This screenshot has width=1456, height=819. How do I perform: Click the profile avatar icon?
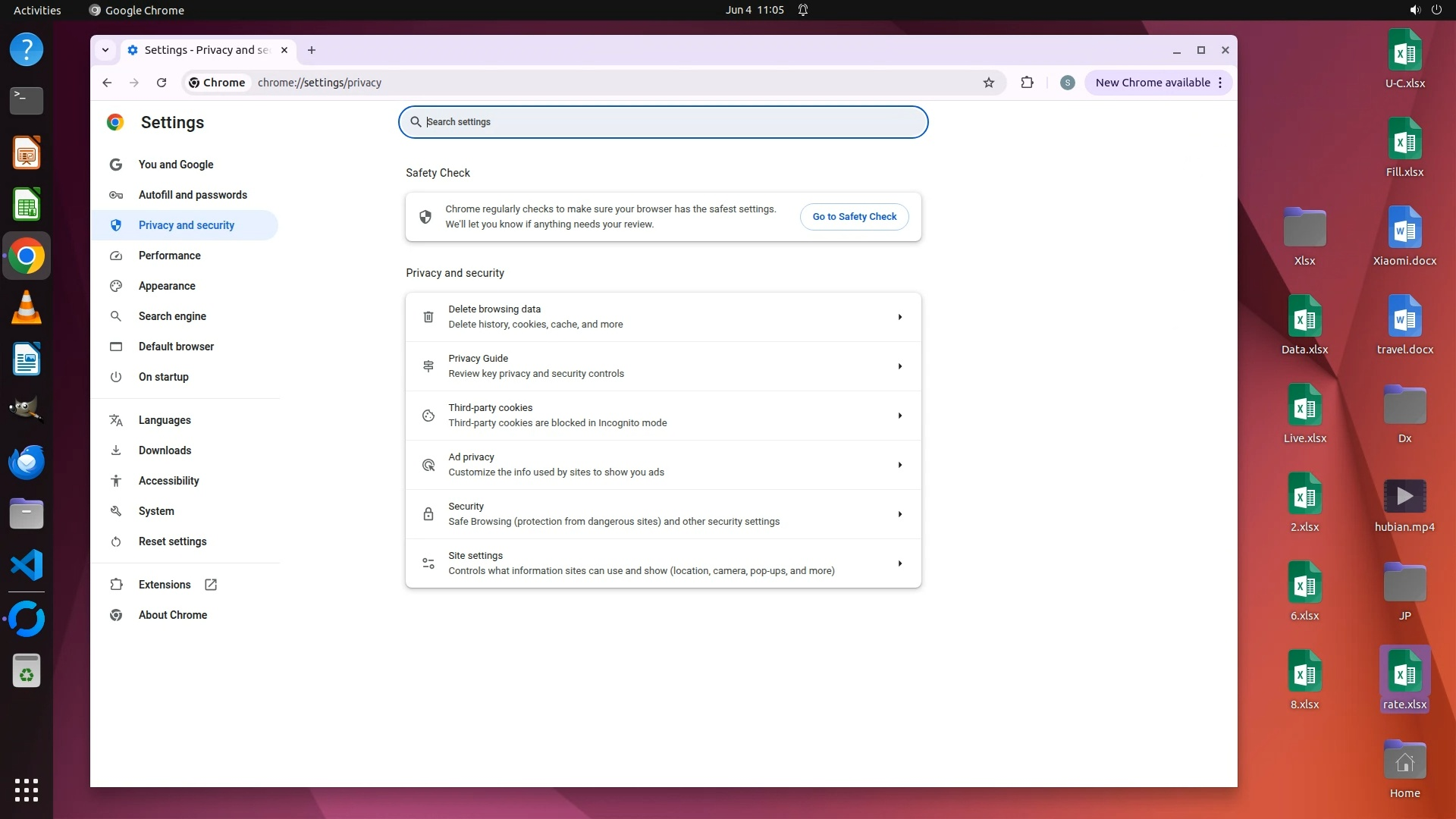point(1067,83)
